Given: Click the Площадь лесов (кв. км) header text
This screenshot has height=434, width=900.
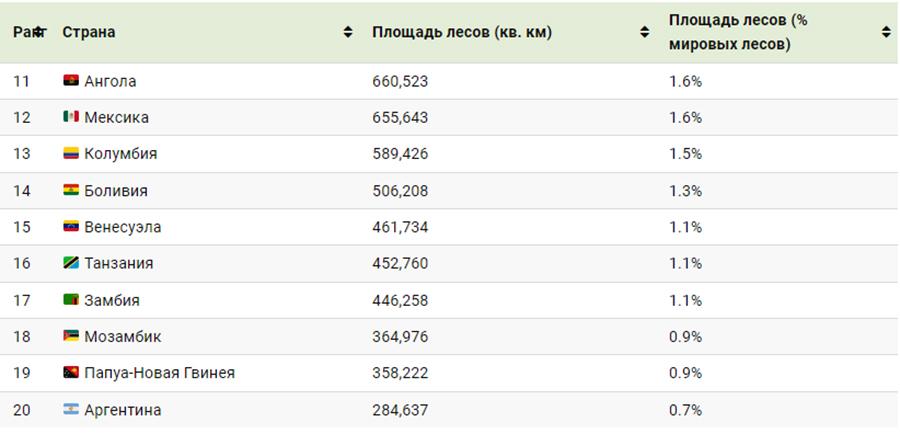Looking at the screenshot, I should click(x=462, y=32).
